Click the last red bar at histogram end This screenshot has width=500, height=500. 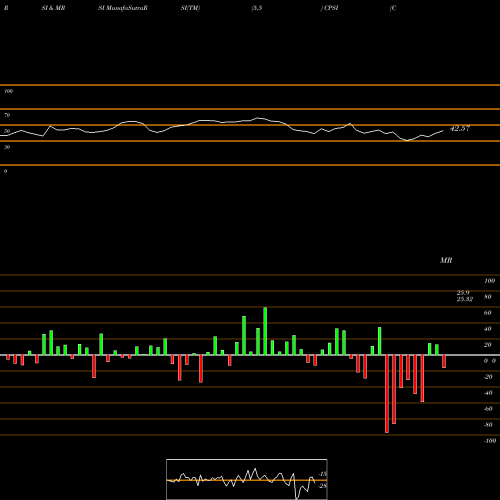pos(444,362)
